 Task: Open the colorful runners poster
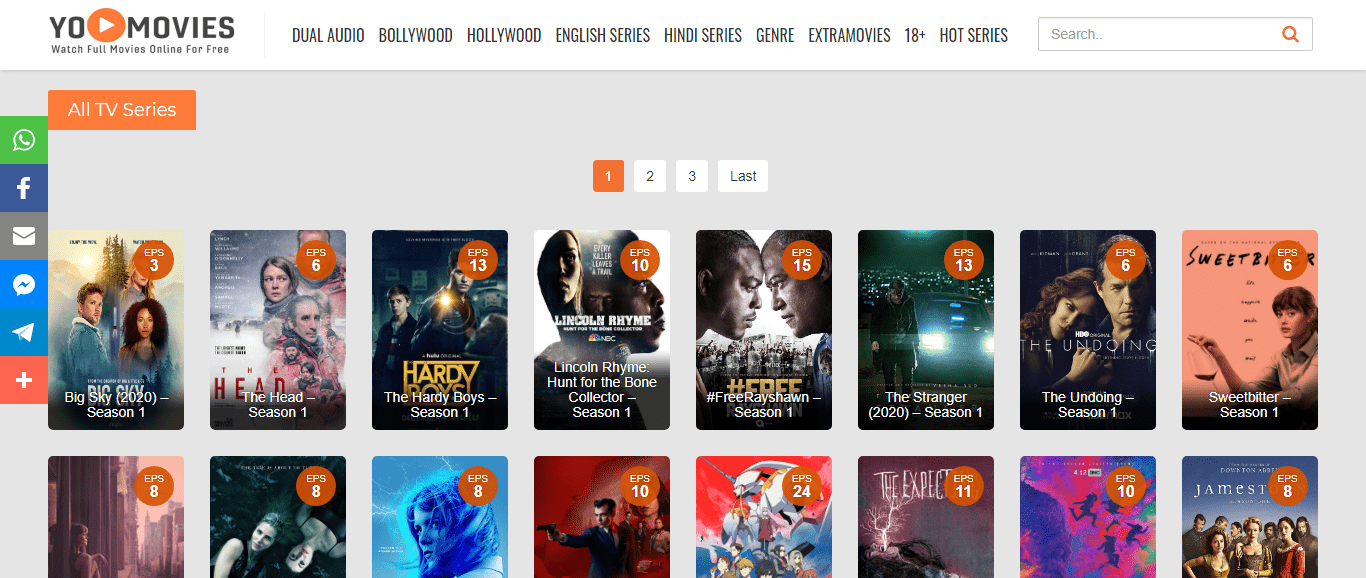1088,517
